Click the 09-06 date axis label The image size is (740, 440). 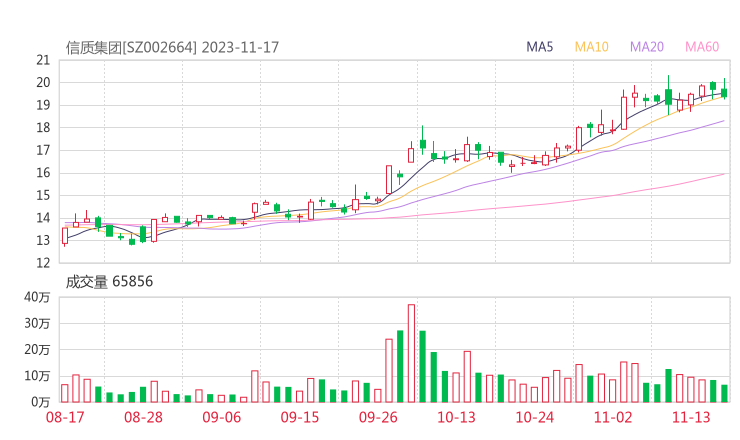click(222, 417)
